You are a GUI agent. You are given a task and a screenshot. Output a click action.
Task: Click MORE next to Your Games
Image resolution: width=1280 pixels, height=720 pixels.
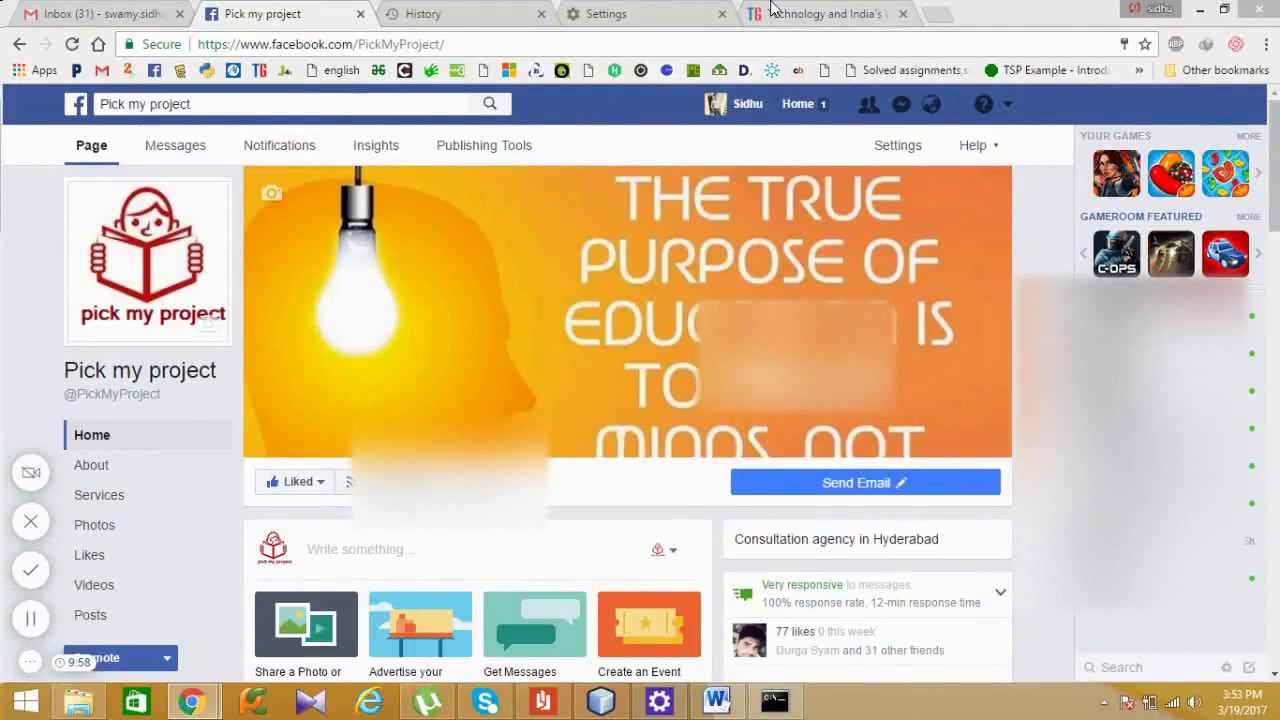click(1248, 136)
